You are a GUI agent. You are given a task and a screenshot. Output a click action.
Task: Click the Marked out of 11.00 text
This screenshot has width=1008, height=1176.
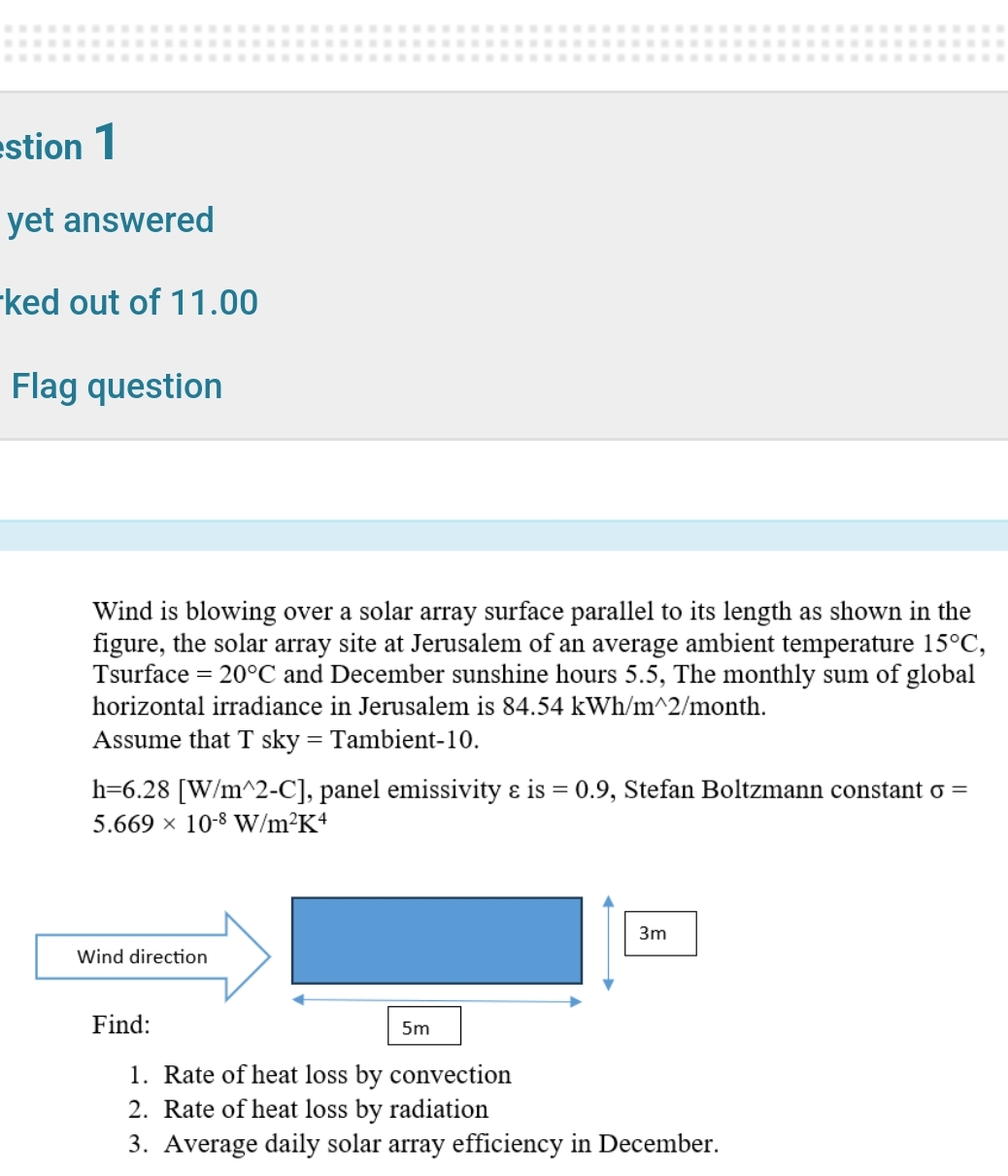129,302
